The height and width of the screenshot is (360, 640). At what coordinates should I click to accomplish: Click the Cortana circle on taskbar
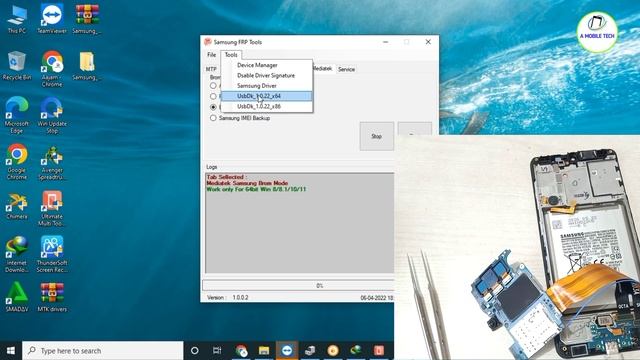(195, 351)
